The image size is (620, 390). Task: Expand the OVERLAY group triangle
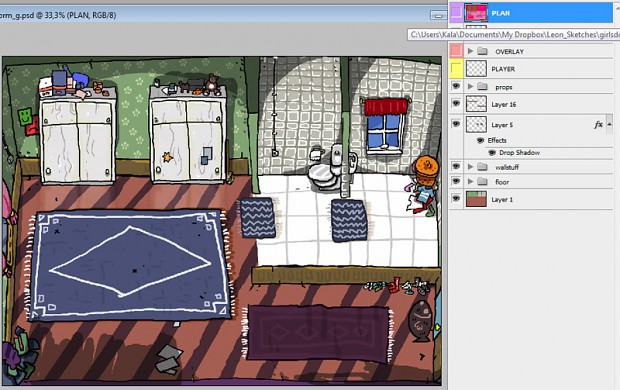pos(470,51)
